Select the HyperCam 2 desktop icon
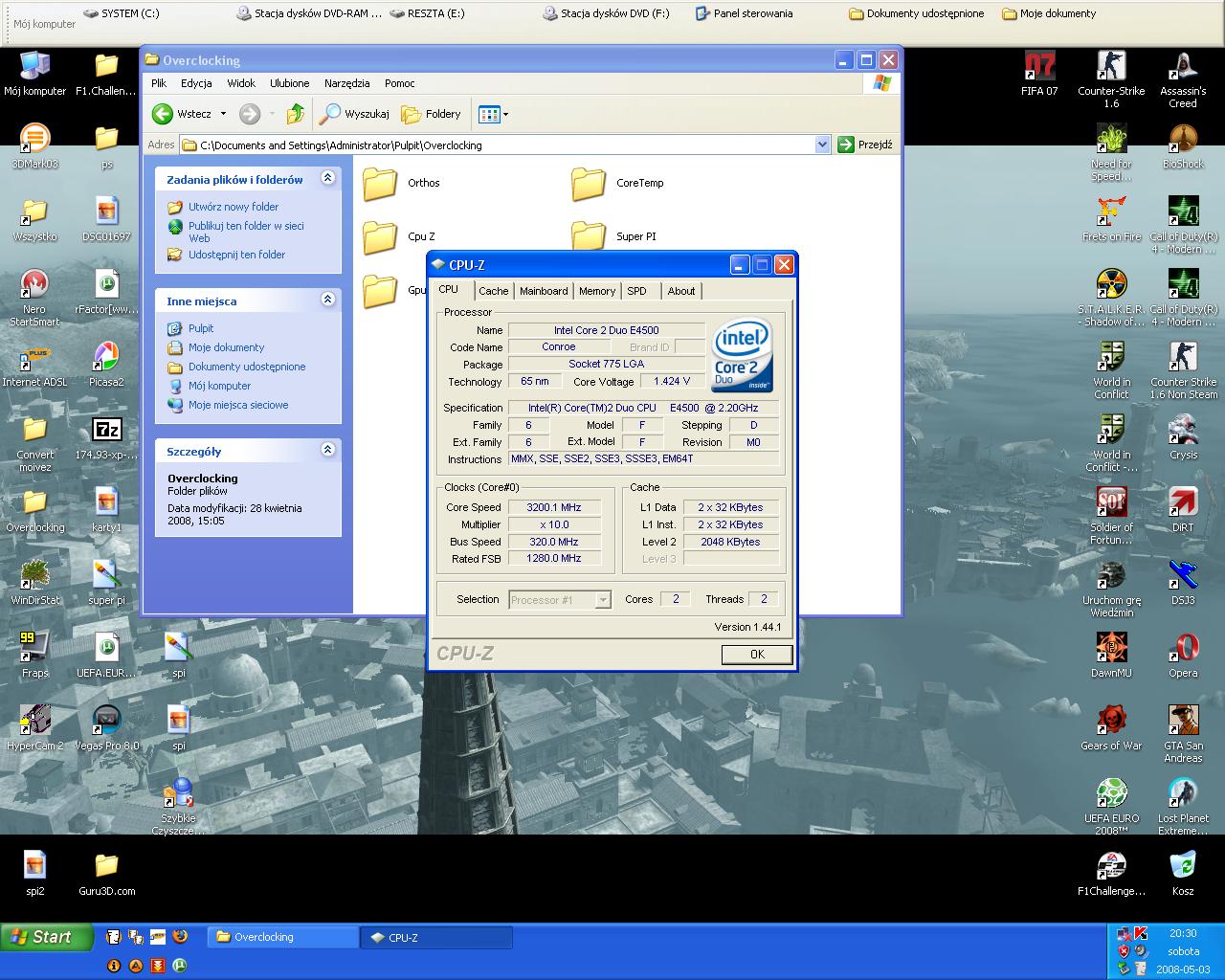1225x980 pixels. point(35,728)
